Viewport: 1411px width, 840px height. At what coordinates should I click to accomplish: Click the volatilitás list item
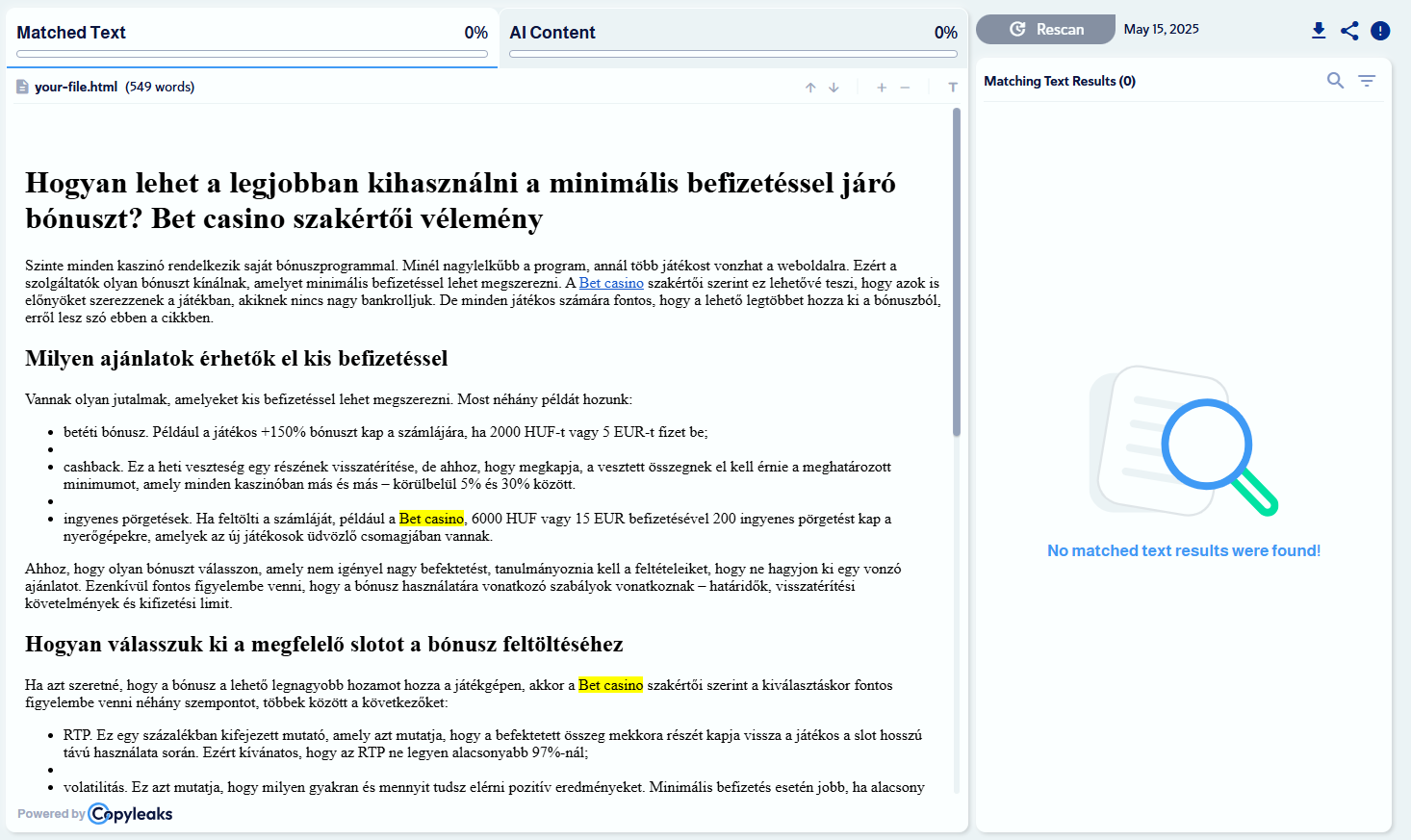tap(494, 787)
